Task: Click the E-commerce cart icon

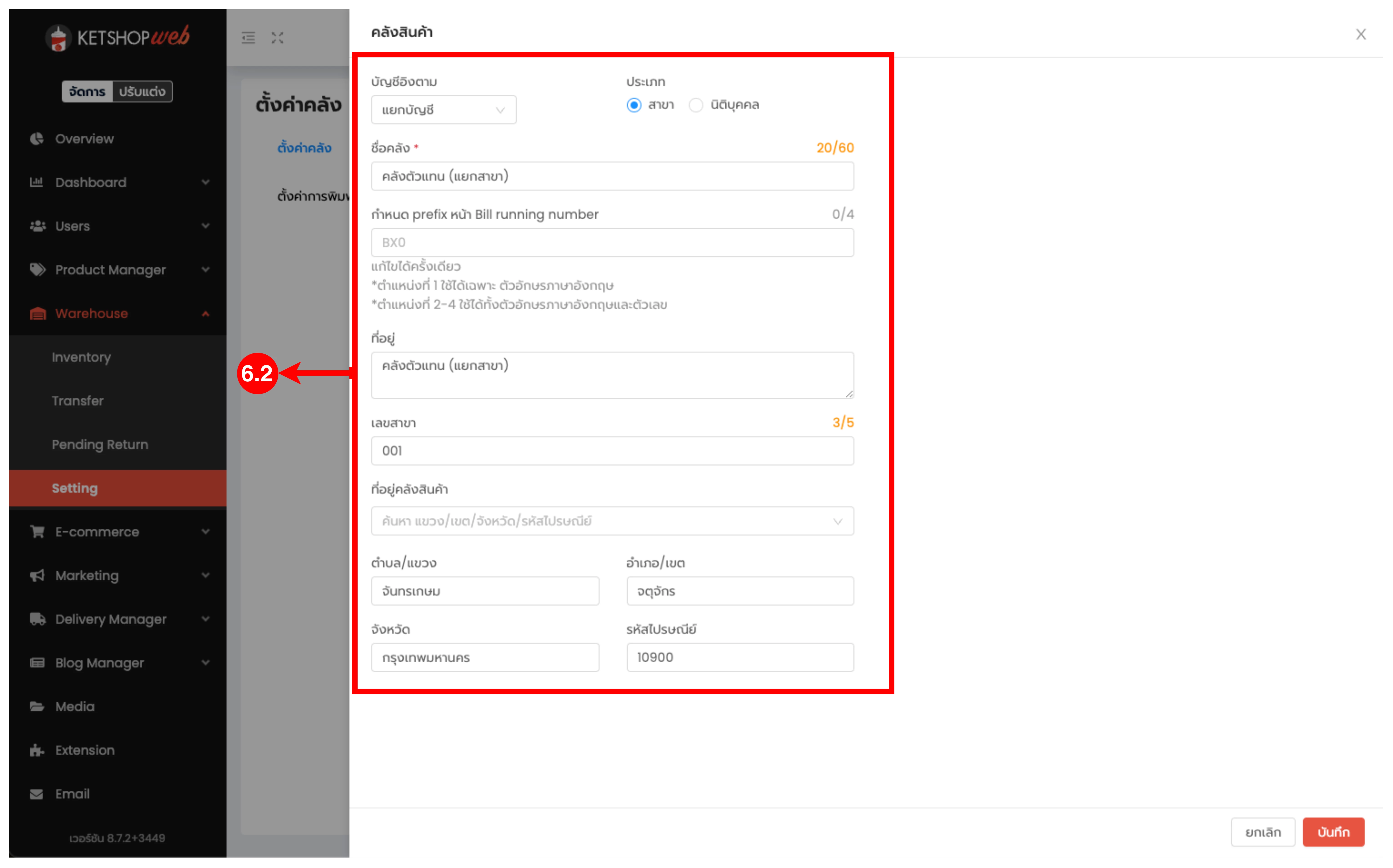Action: click(x=37, y=532)
